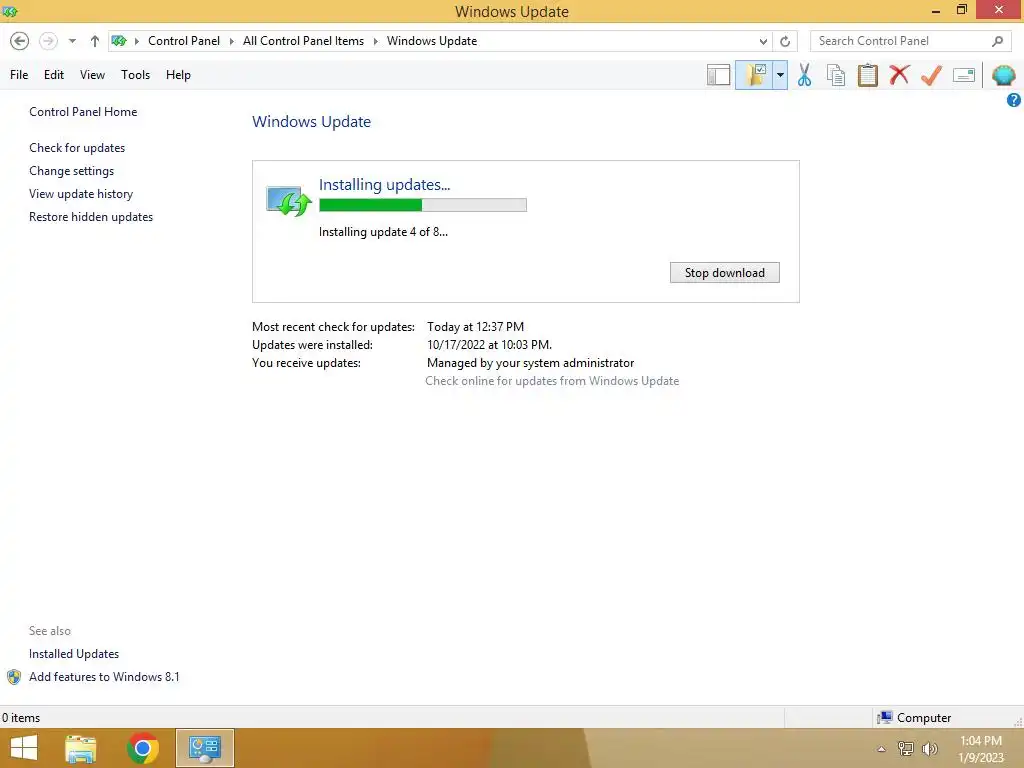
Task: Open Control Panel Home
Action: [83, 112]
